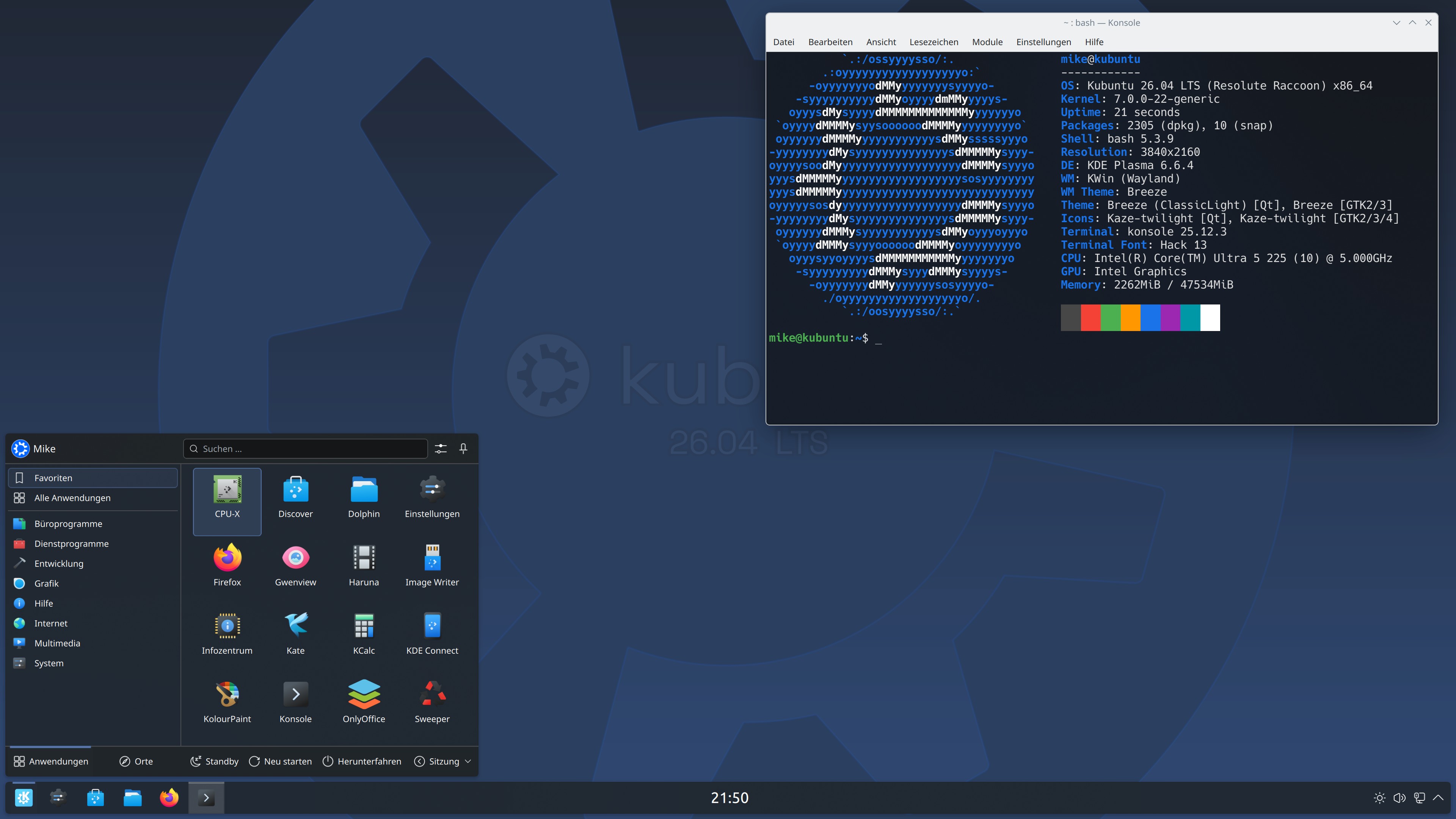Image resolution: width=1456 pixels, height=819 pixels.
Task: Open Bearbeiten menu in Konsole
Action: pyautogui.click(x=830, y=42)
